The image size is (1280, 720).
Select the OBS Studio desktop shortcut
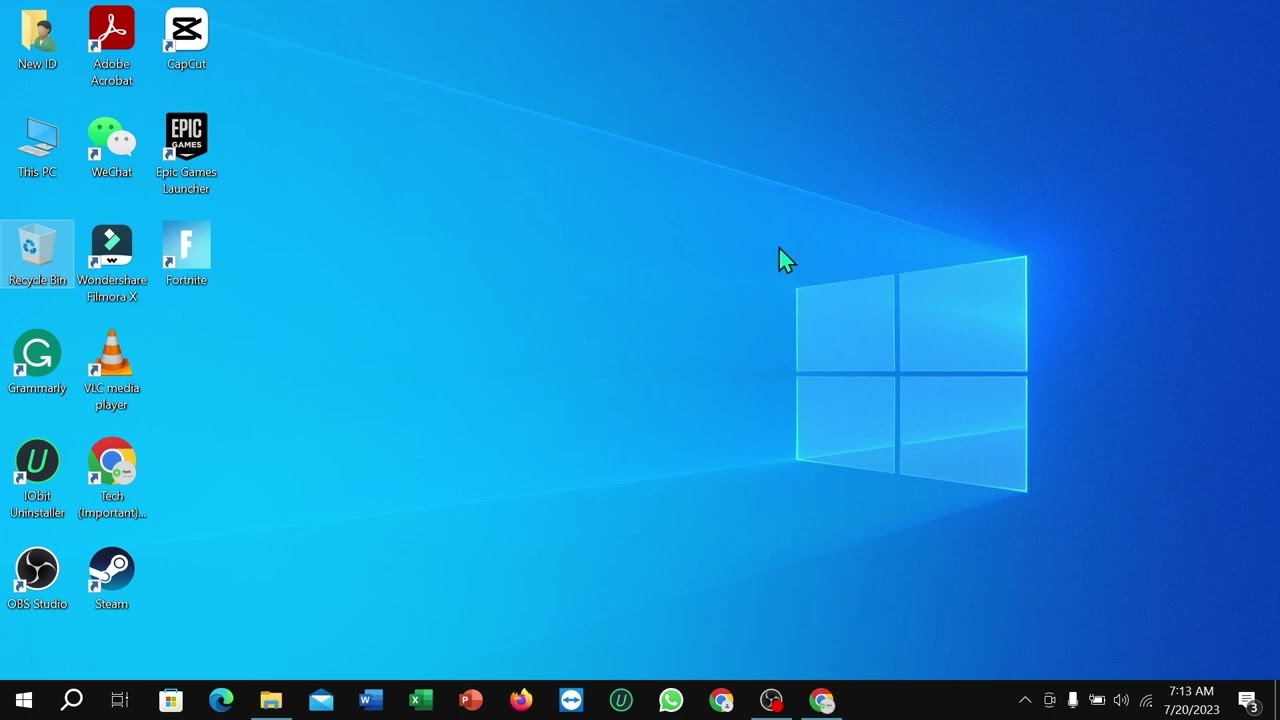37,580
